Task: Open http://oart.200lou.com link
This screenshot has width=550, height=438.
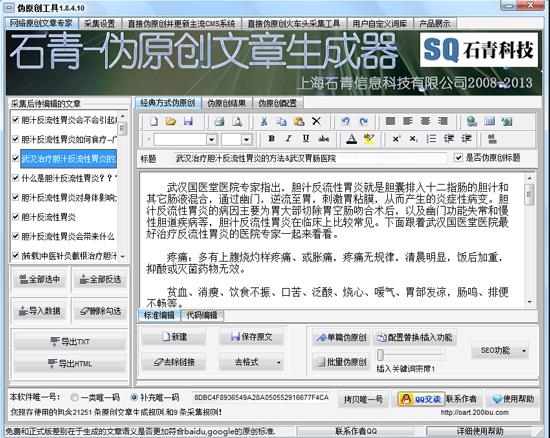Action: [475, 412]
